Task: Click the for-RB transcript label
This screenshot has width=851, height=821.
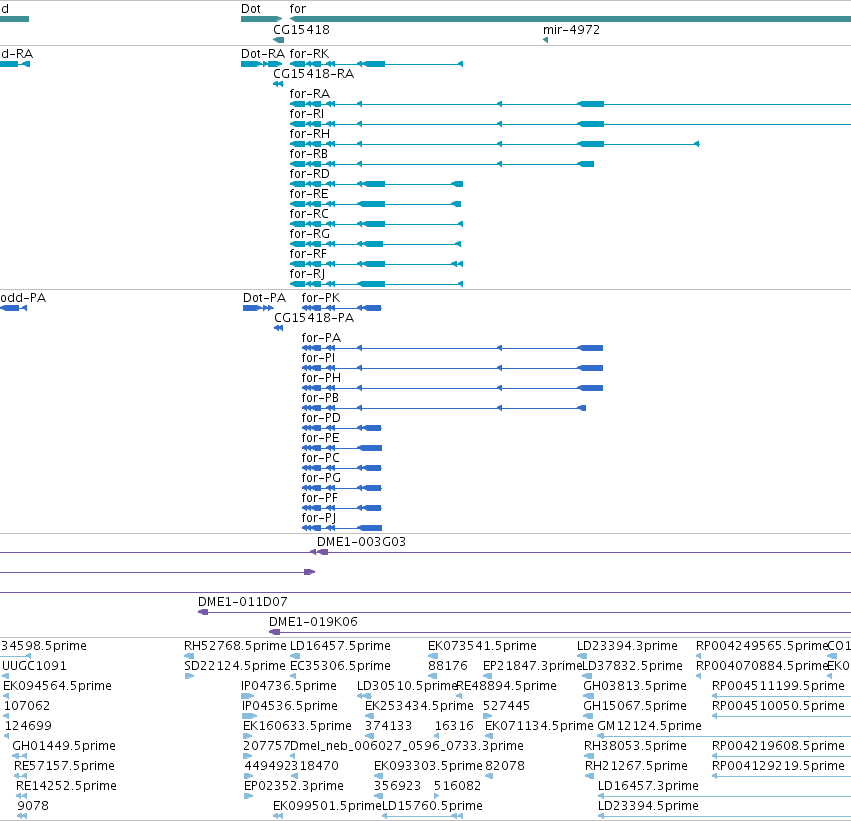Action: coord(309,154)
